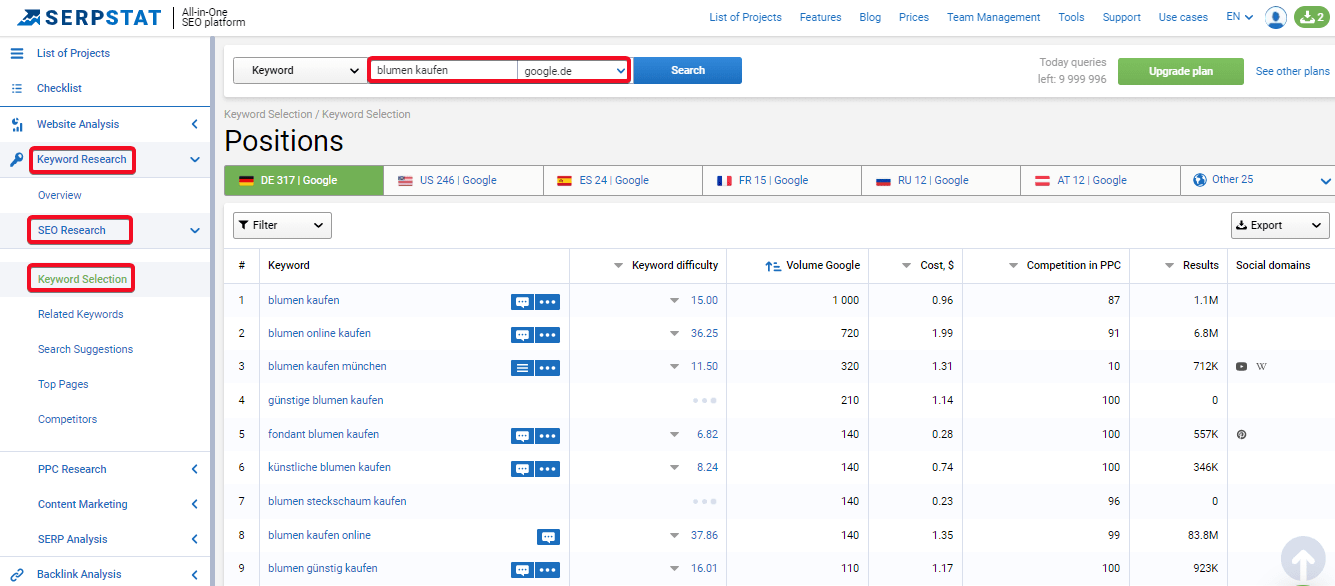
Task: Click the YouTube social domain icon
Action: click(x=1241, y=367)
